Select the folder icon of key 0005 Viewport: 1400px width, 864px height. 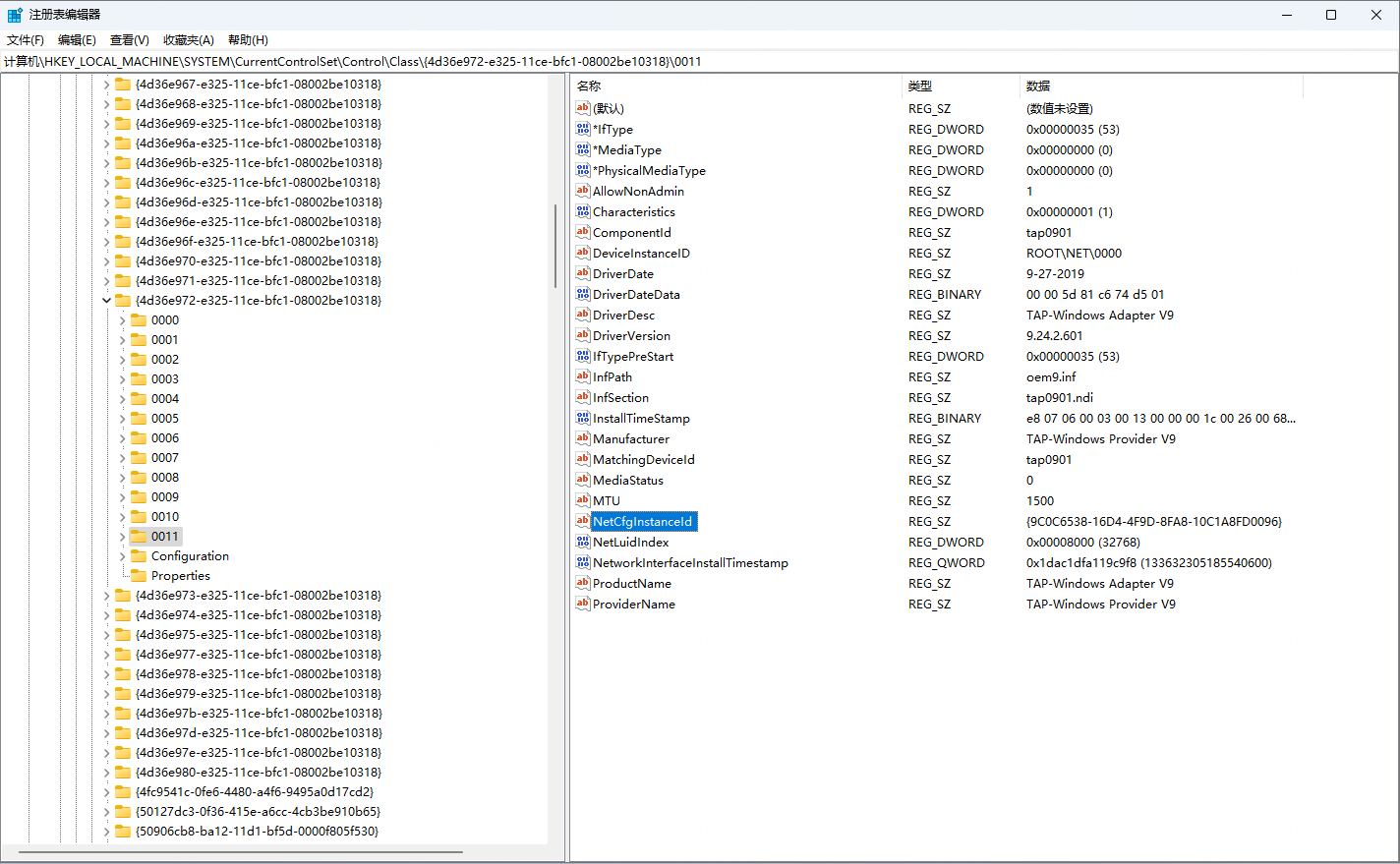pos(139,419)
